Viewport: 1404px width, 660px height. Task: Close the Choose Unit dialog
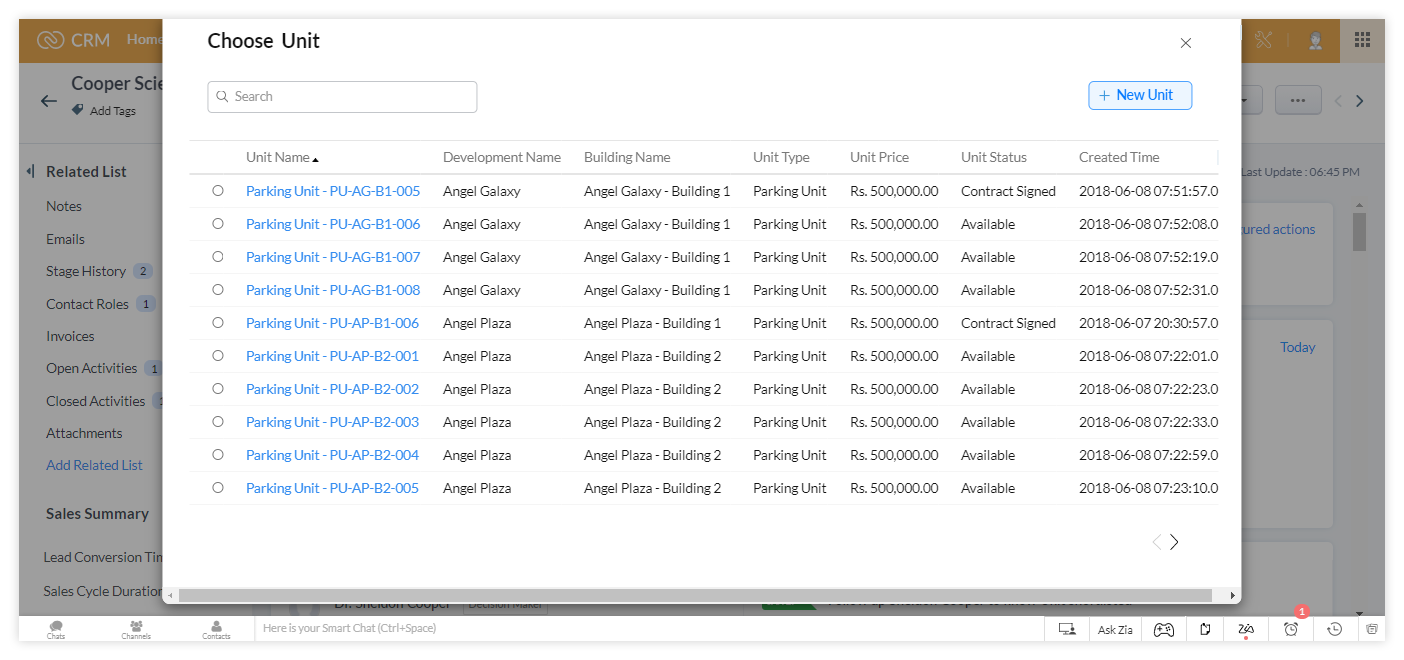click(x=1186, y=43)
